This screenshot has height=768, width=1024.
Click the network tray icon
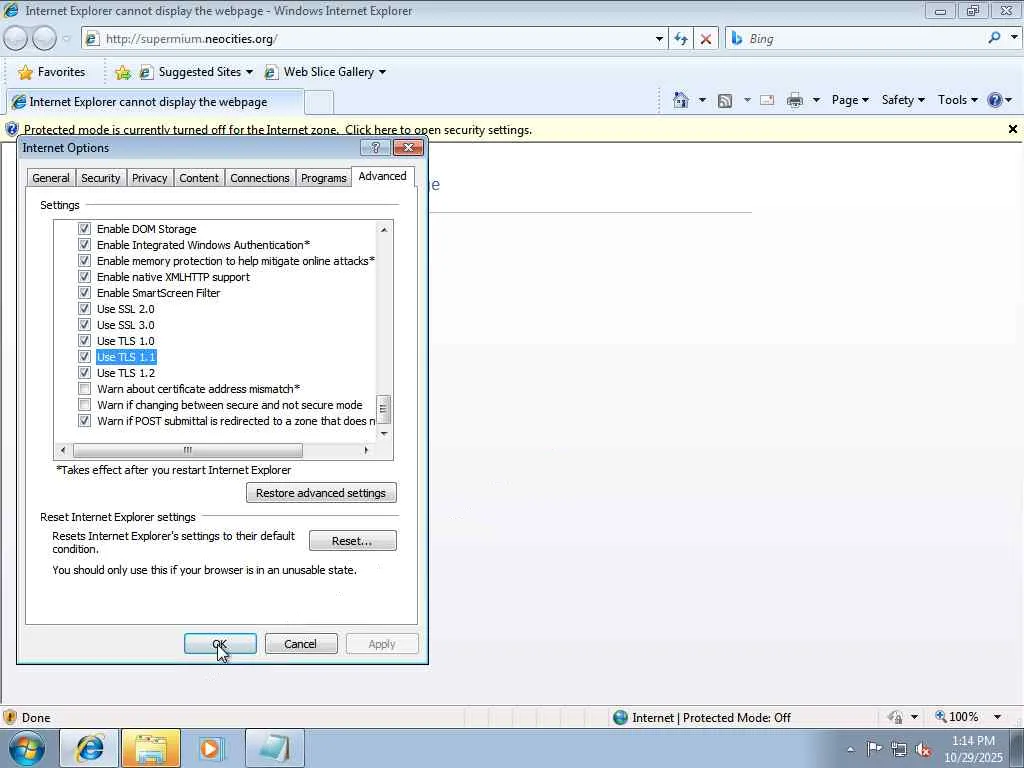[x=899, y=749]
